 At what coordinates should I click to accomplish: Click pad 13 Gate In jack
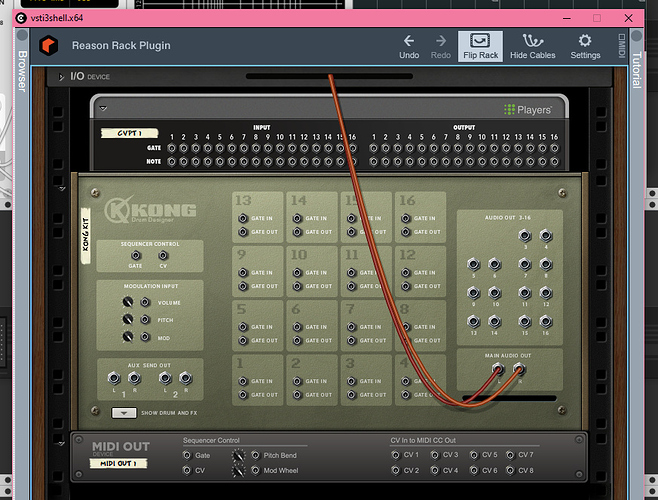[243, 218]
